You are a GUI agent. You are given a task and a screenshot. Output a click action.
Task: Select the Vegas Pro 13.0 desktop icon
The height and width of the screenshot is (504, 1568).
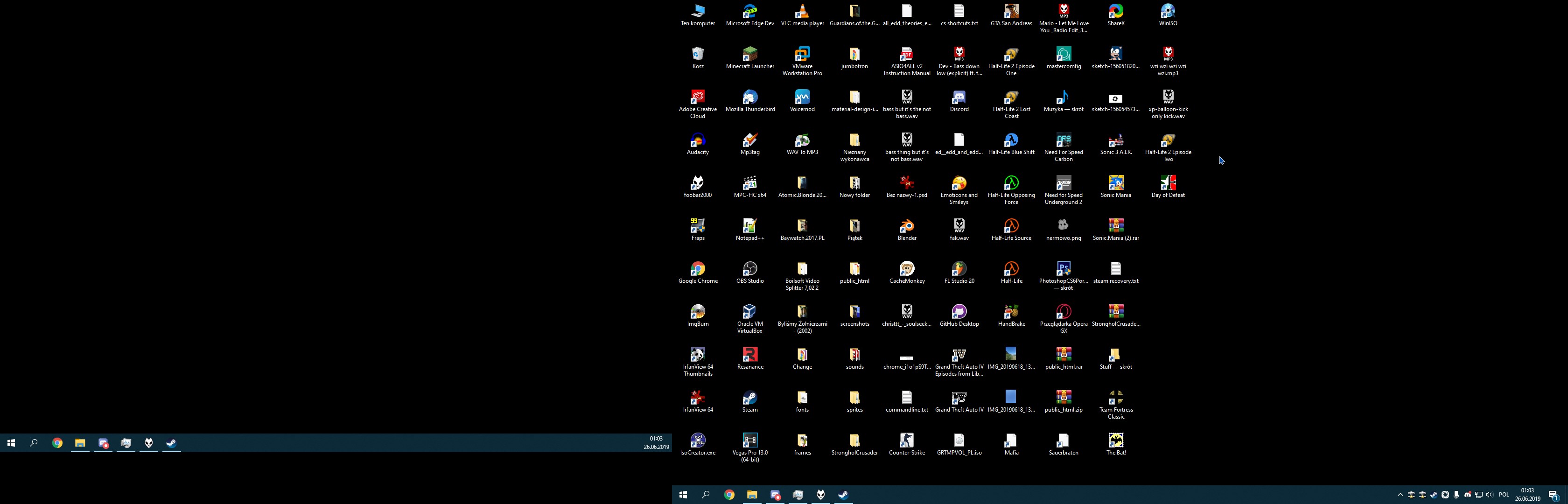pos(750,448)
